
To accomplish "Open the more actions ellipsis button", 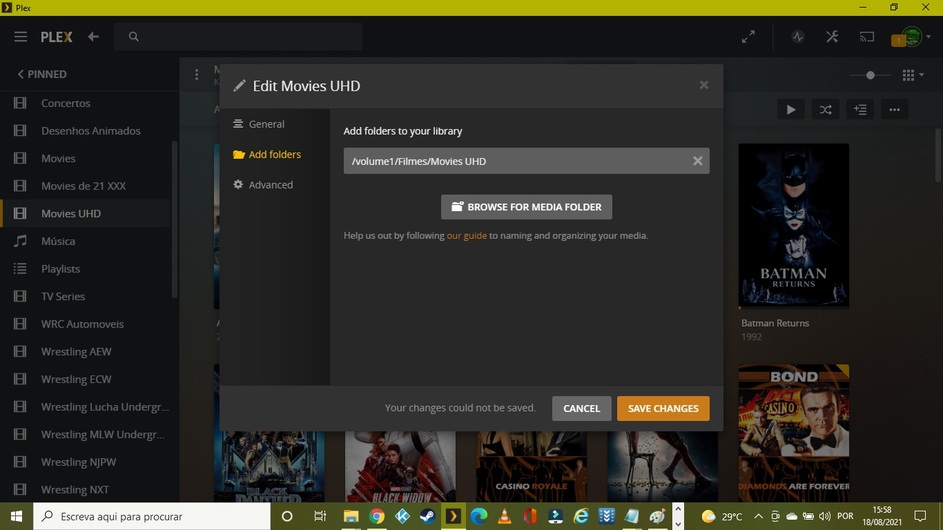I will pyautogui.click(x=895, y=109).
